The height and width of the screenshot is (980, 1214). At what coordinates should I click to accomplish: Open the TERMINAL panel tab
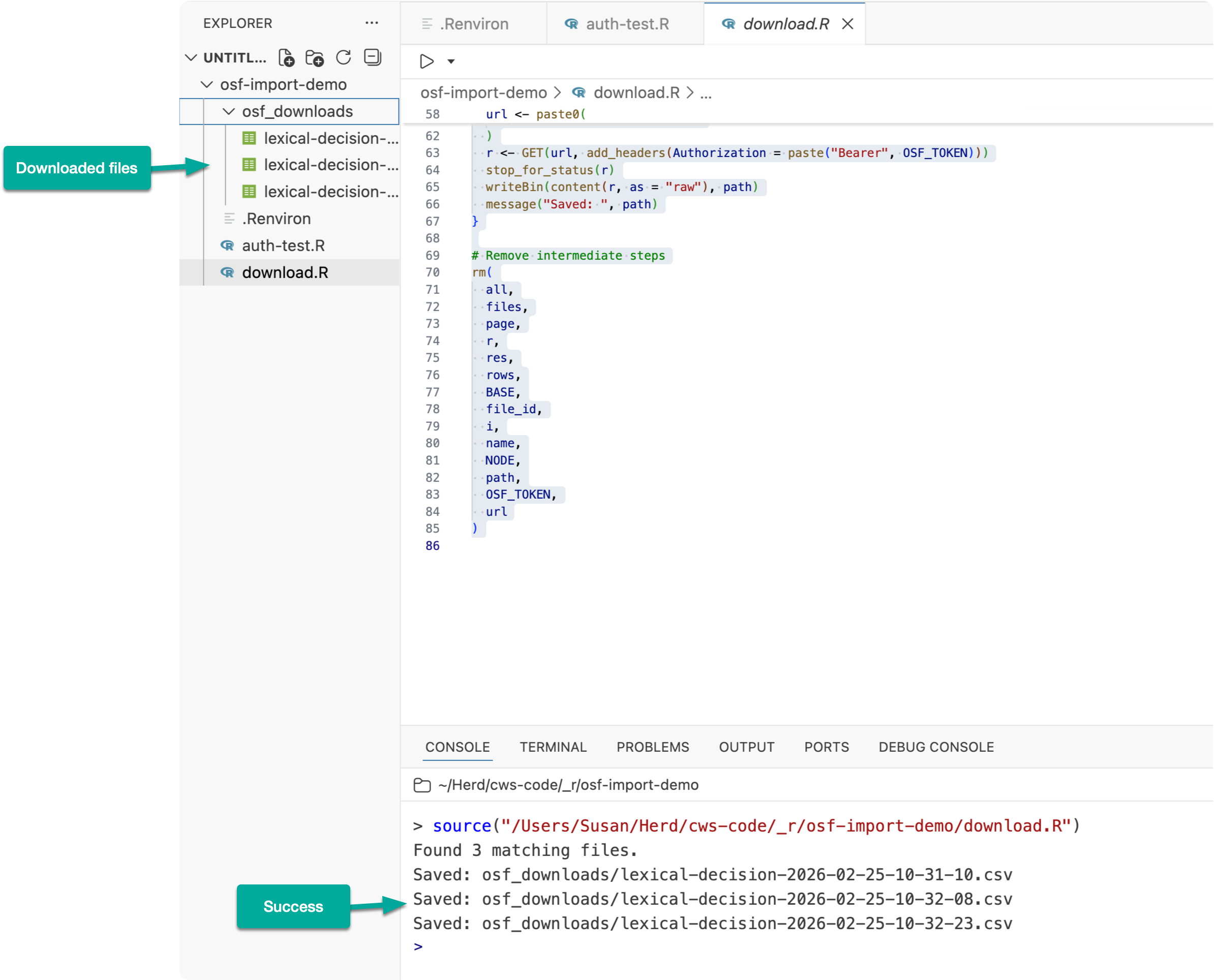point(553,747)
